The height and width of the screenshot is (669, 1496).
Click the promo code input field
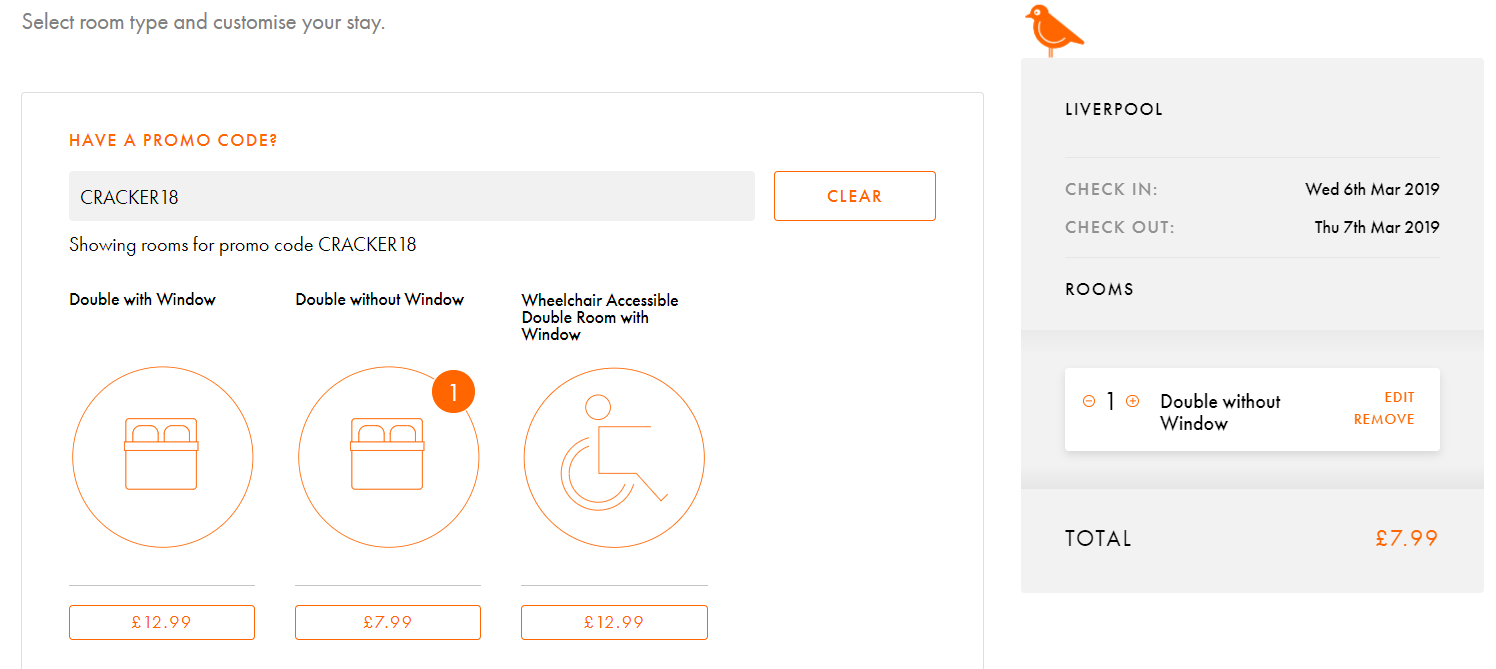coord(411,196)
